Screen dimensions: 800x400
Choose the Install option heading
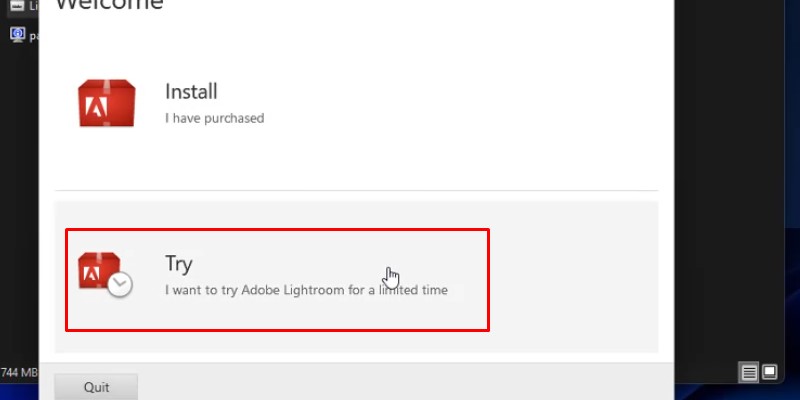pos(191,92)
